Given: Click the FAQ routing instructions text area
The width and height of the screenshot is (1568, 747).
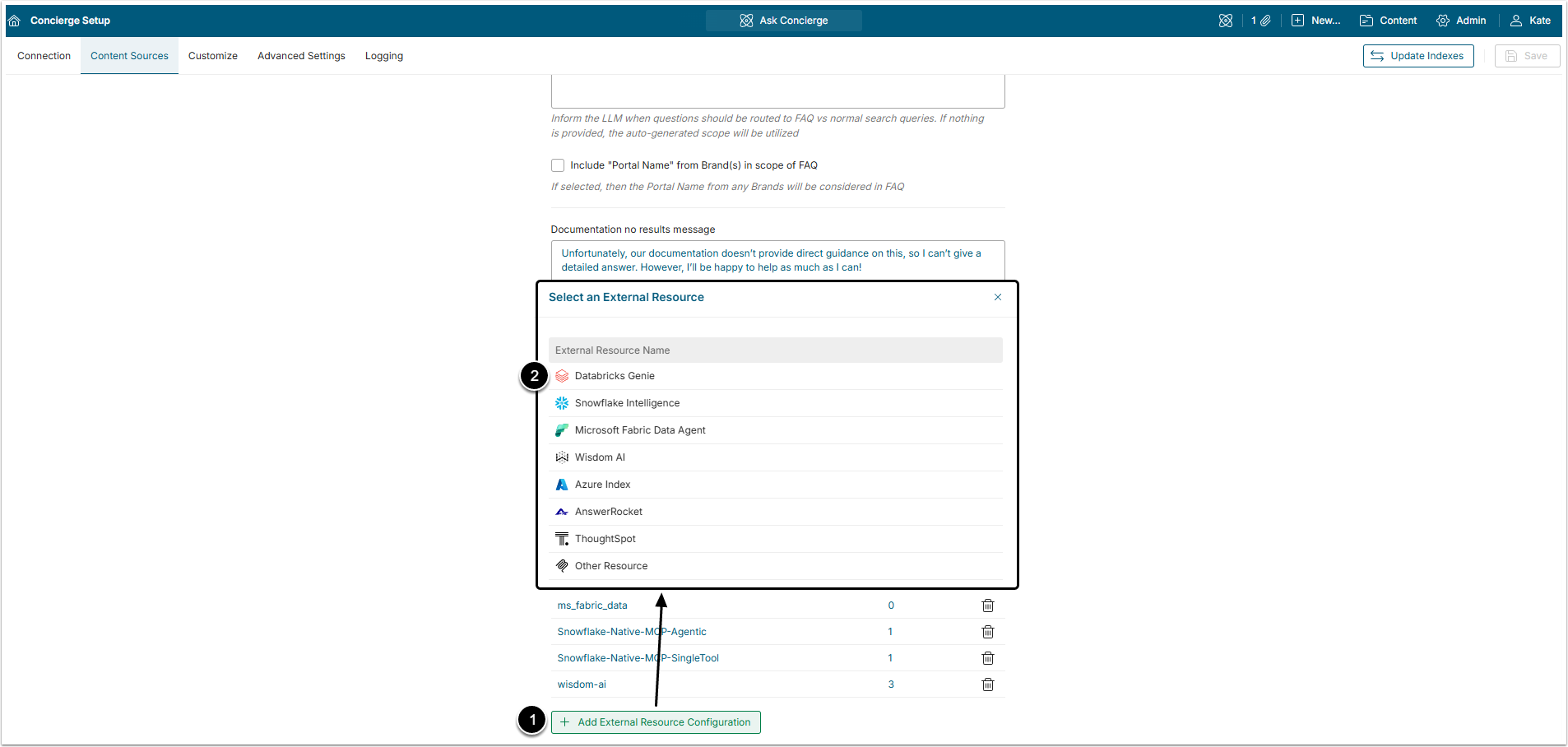Looking at the screenshot, I should tap(777, 91).
